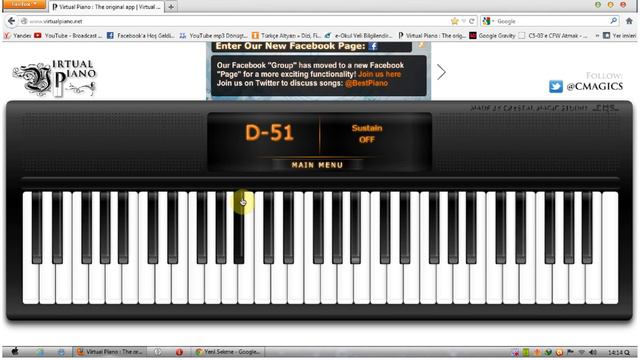Click the Facebook icon in the banner
This screenshot has height=360, width=640.
(373, 46)
